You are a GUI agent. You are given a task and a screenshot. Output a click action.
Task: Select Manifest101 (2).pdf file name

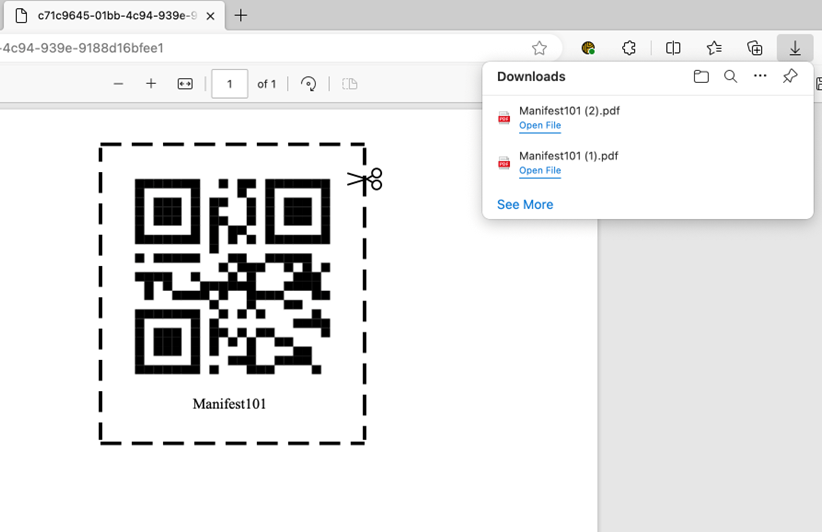569,111
